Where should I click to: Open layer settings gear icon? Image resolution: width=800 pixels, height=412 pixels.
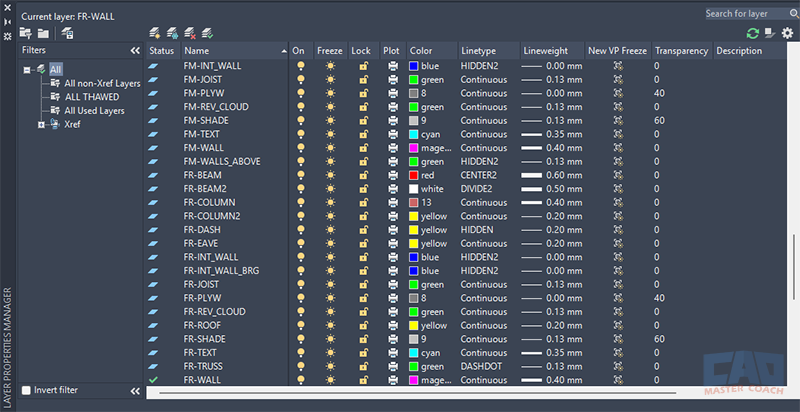tap(787, 33)
